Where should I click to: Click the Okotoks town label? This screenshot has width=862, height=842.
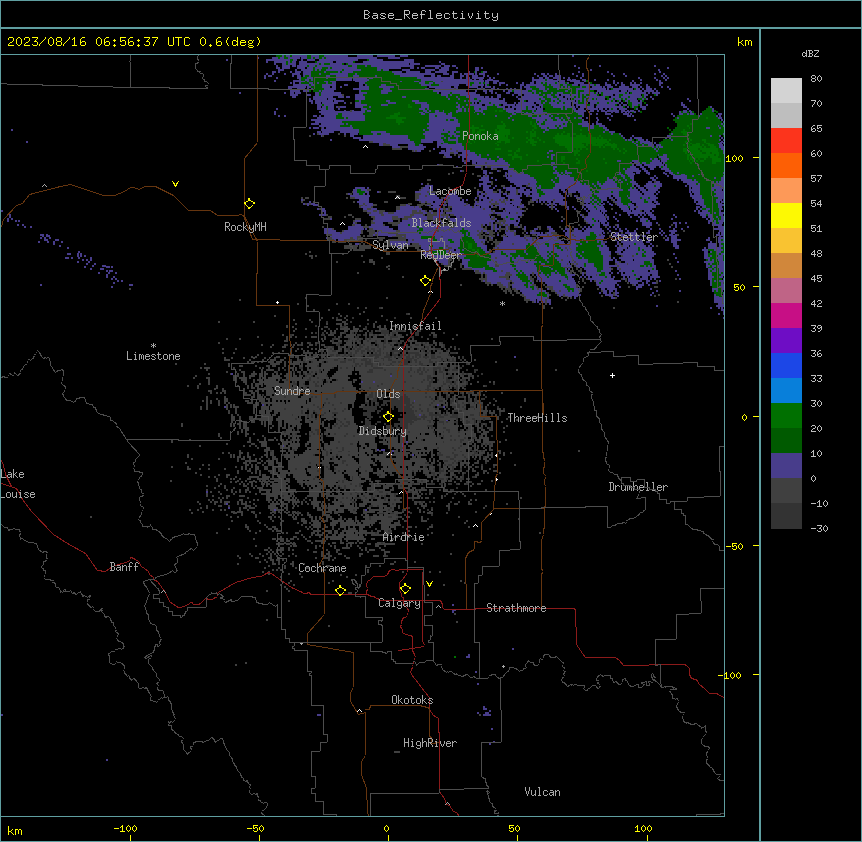412,700
